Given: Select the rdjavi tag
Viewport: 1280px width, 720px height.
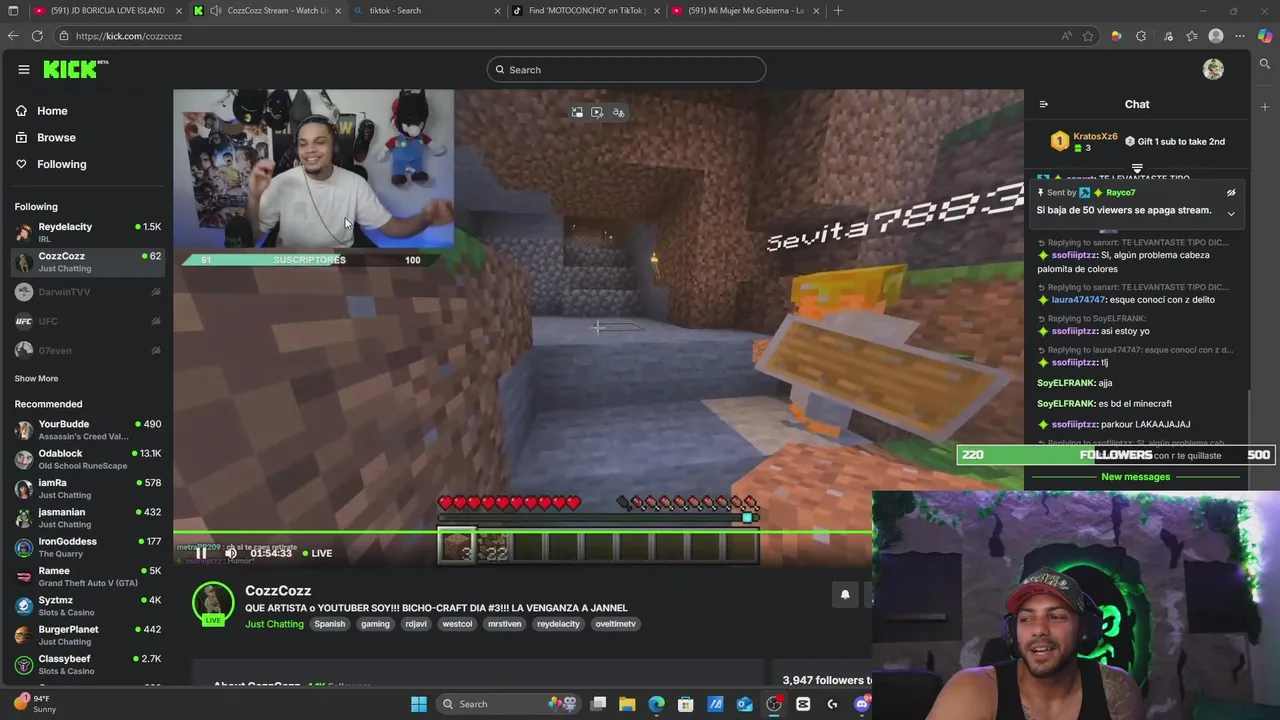Looking at the screenshot, I should pyautogui.click(x=415, y=624).
